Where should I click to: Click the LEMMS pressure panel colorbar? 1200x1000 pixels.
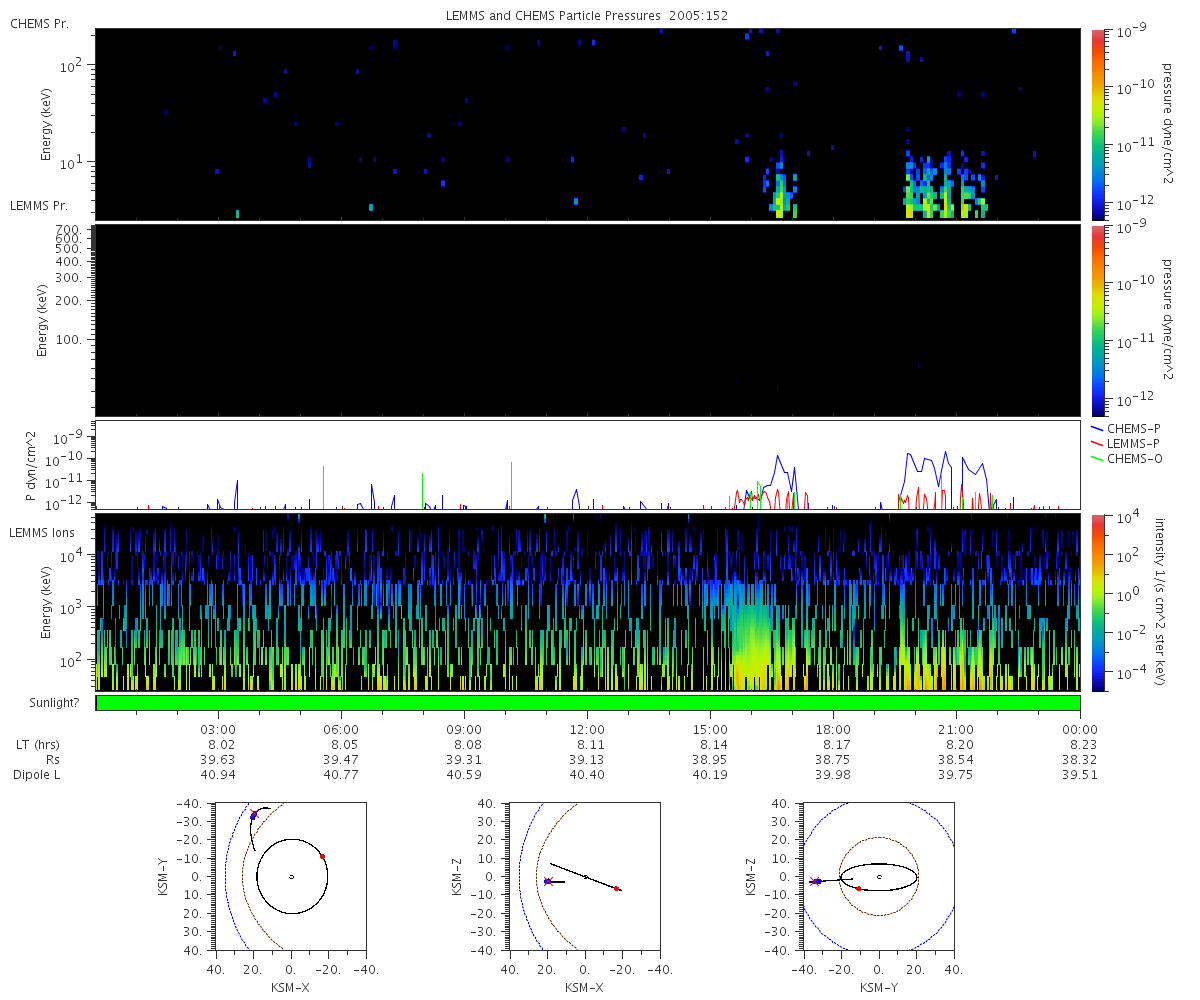[x=1097, y=319]
